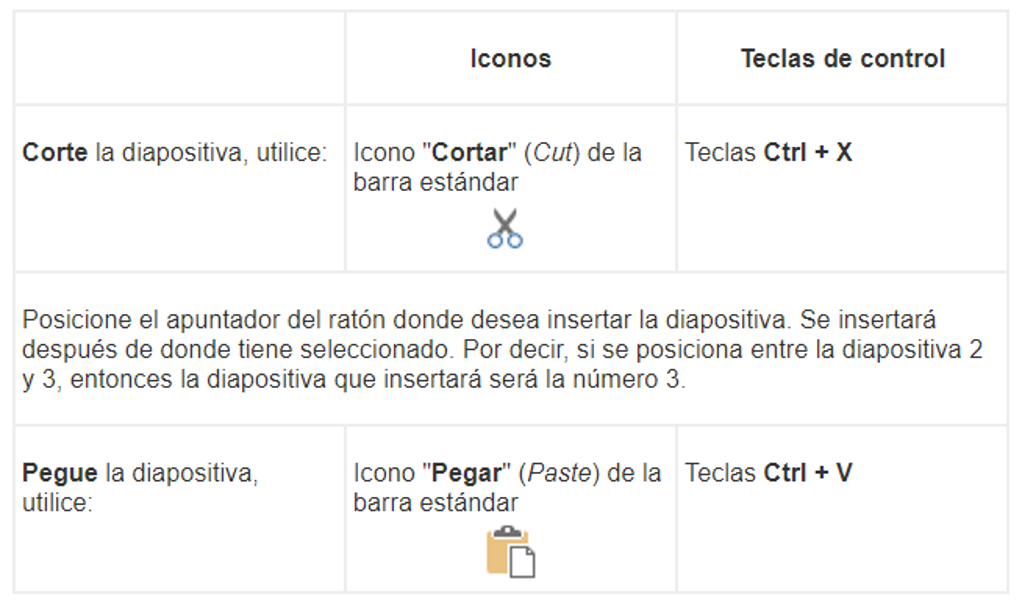Viewport: 1022px width, 605px height.
Task: Click the italic word 'Paste'
Action: pos(559,473)
